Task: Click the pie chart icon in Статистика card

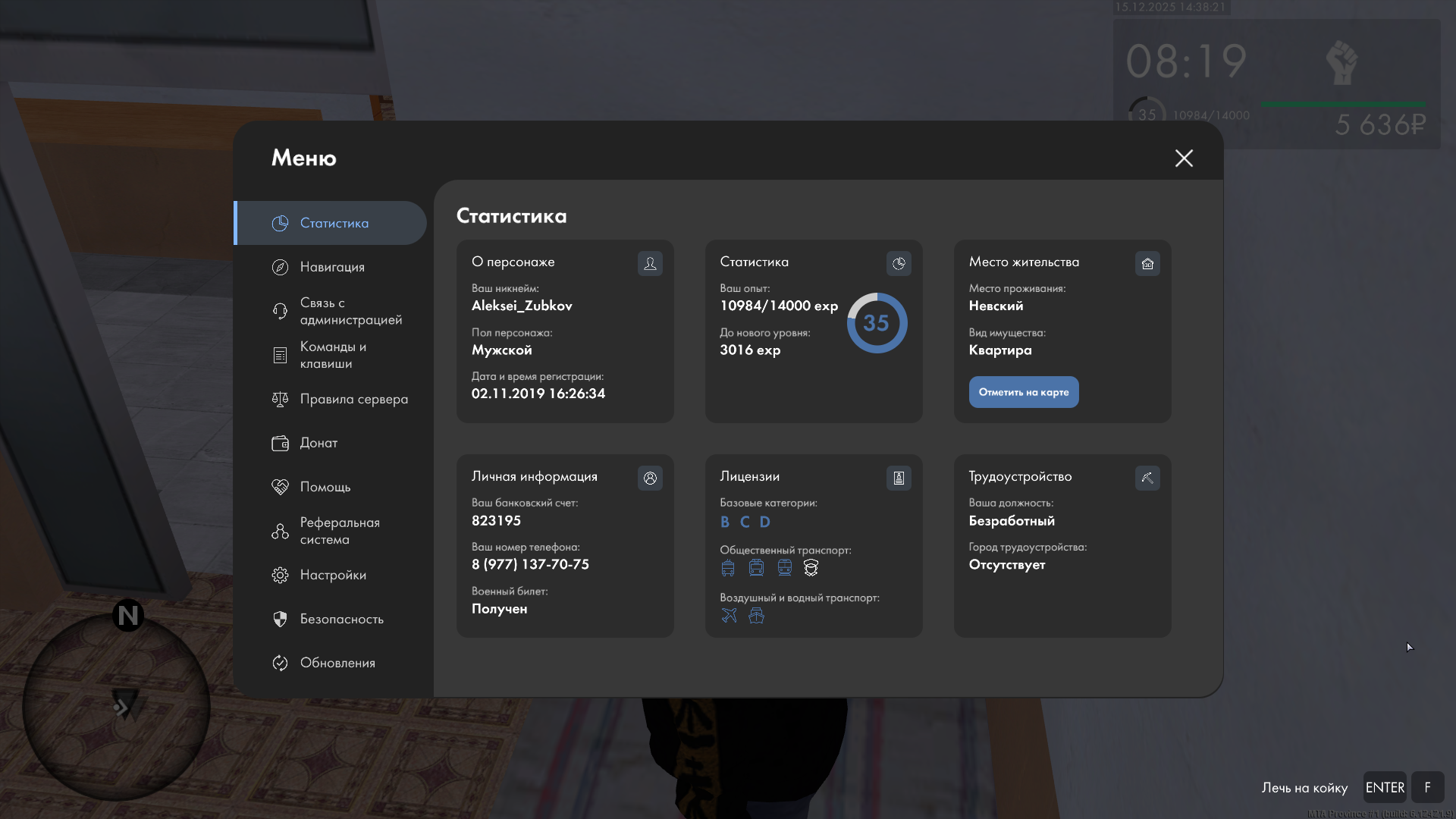Action: pyautogui.click(x=899, y=263)
